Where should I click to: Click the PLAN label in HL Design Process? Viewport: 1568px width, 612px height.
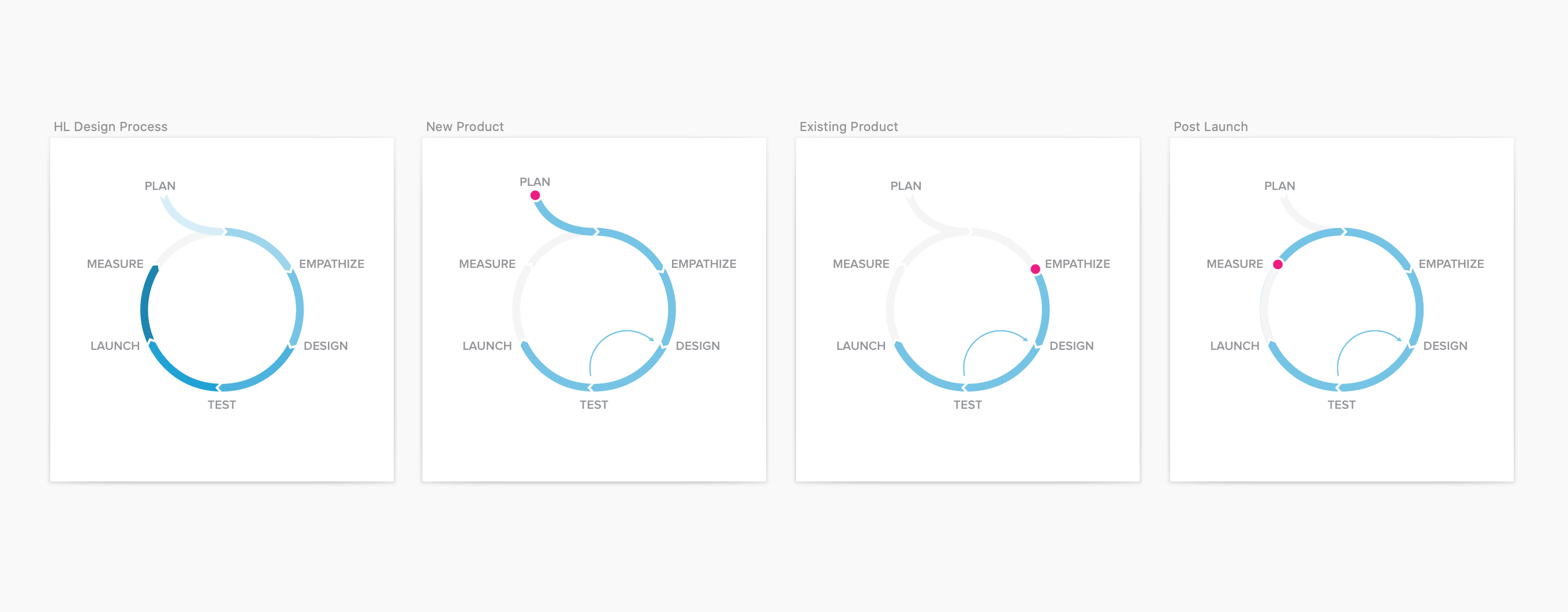click(160, 186)
